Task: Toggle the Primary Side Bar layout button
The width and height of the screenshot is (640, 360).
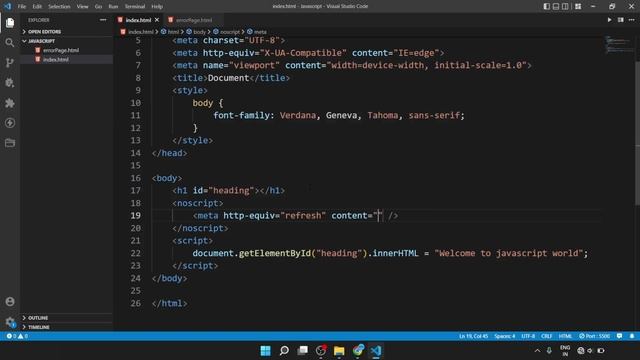Action: pos(547,6)
